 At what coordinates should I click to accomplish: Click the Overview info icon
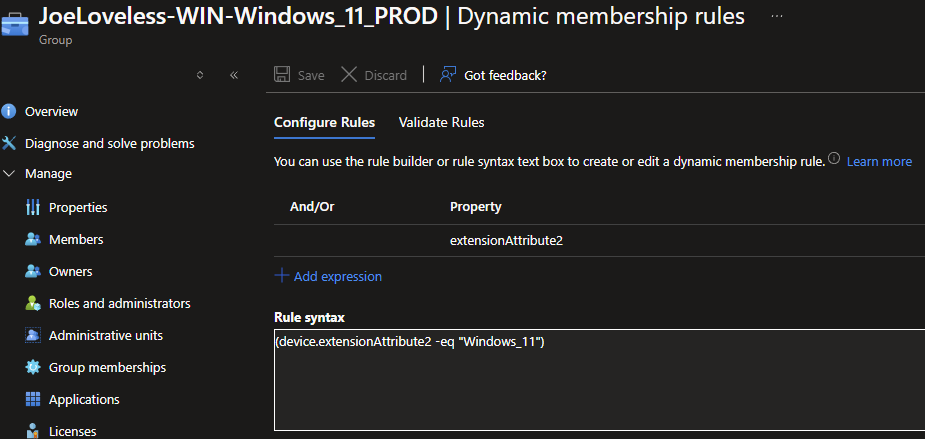(9, 111)
